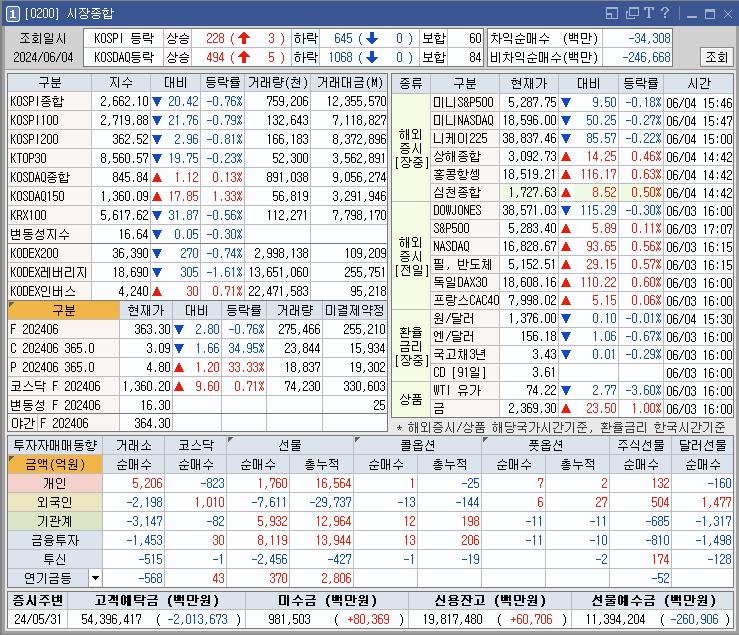Select the 프랑스CAC40 row
739x635 pixels.
point(582,300)
